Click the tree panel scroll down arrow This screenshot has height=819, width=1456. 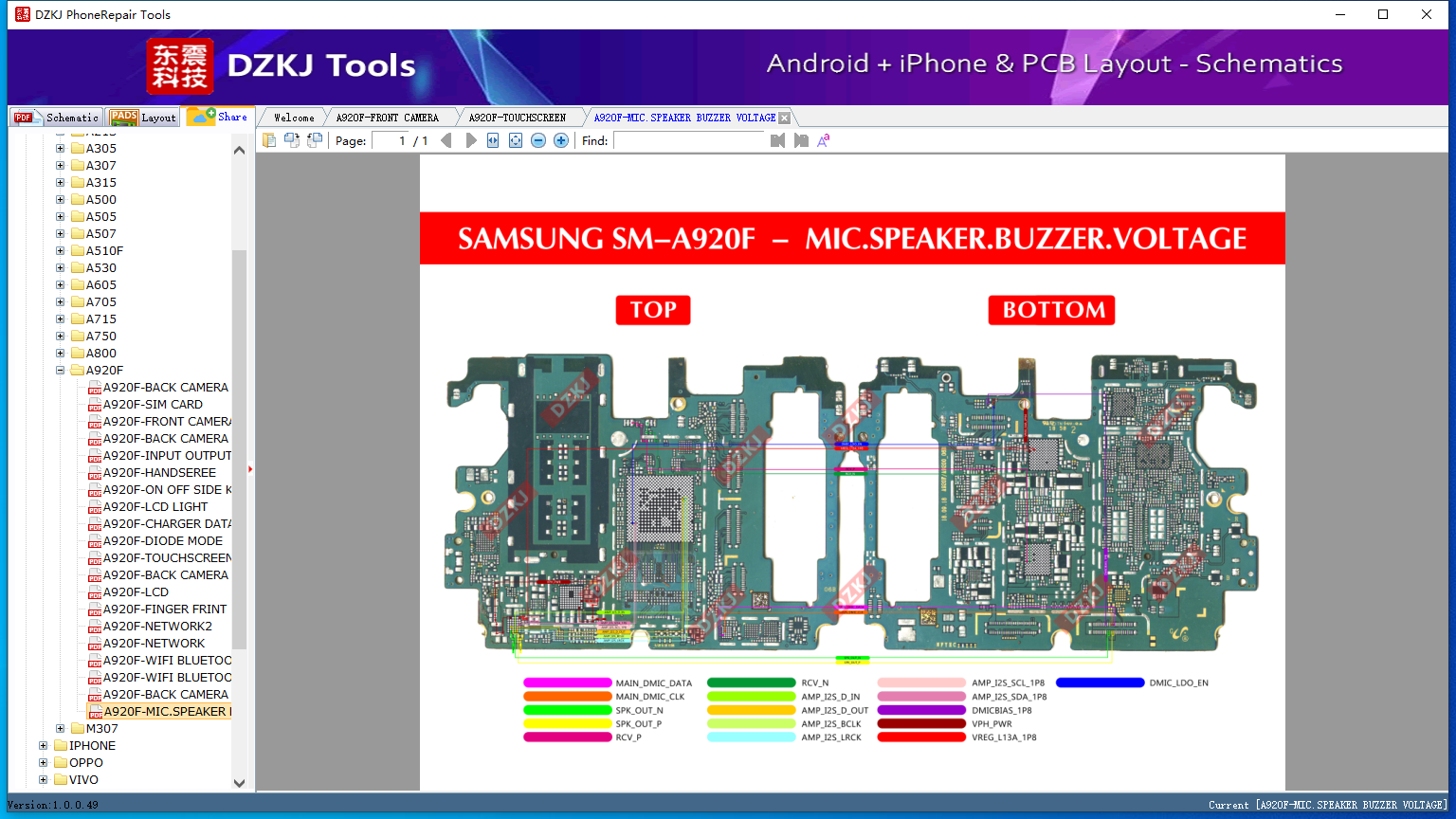coord(239,783)
